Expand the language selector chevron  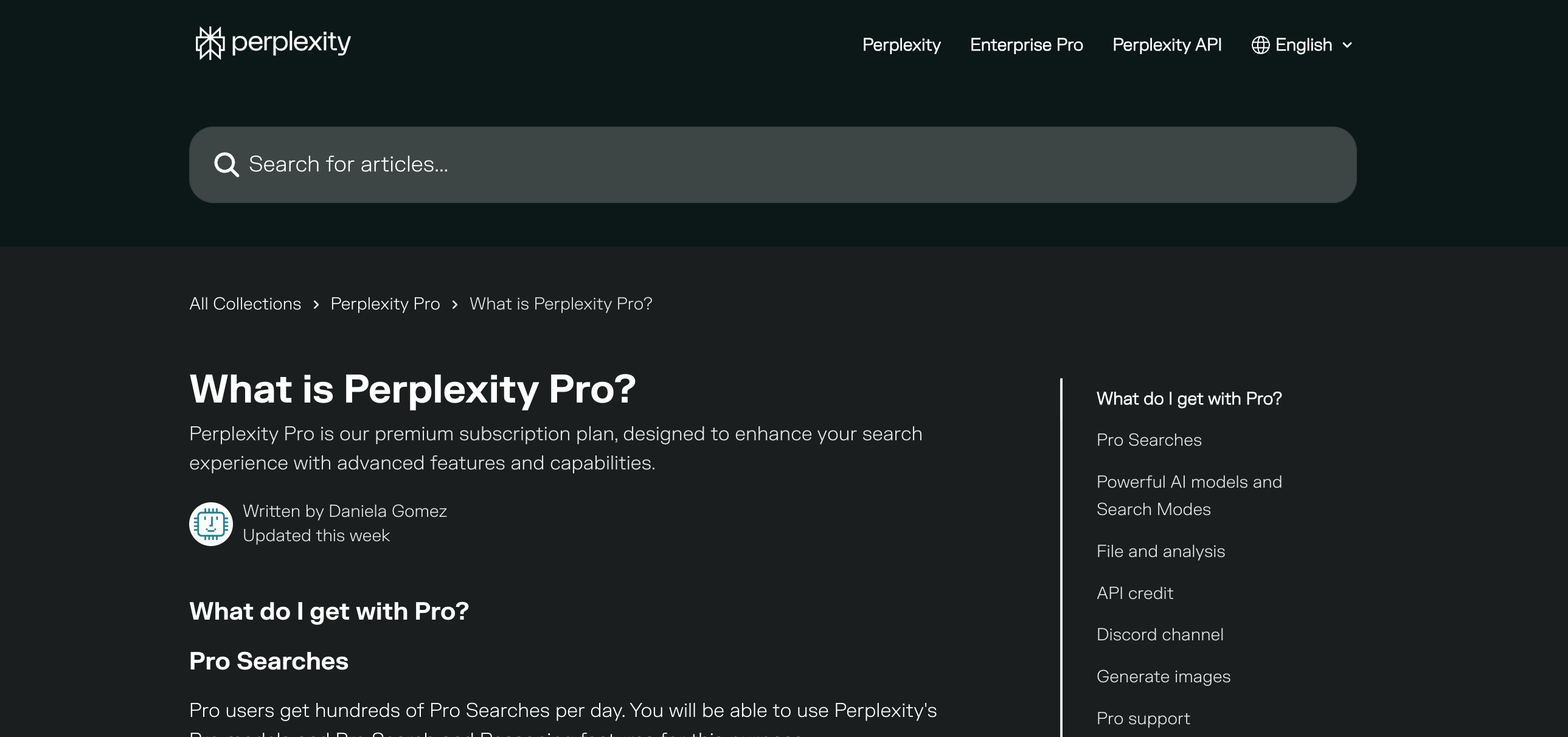(1347, 44)
